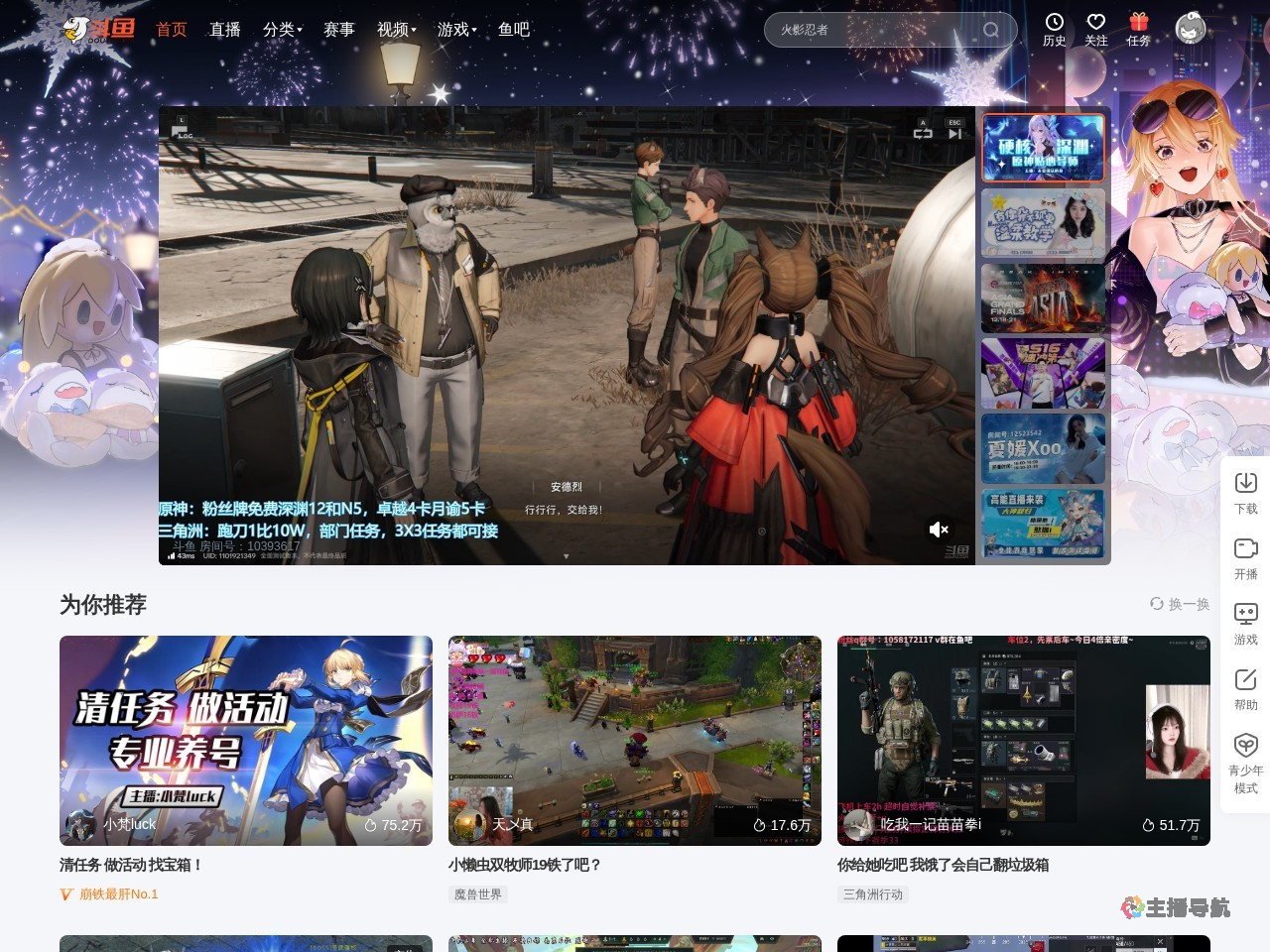The image size is (1270, 952).
Task: Click the 开播 start streaming icon
Action: [1245, 549]
